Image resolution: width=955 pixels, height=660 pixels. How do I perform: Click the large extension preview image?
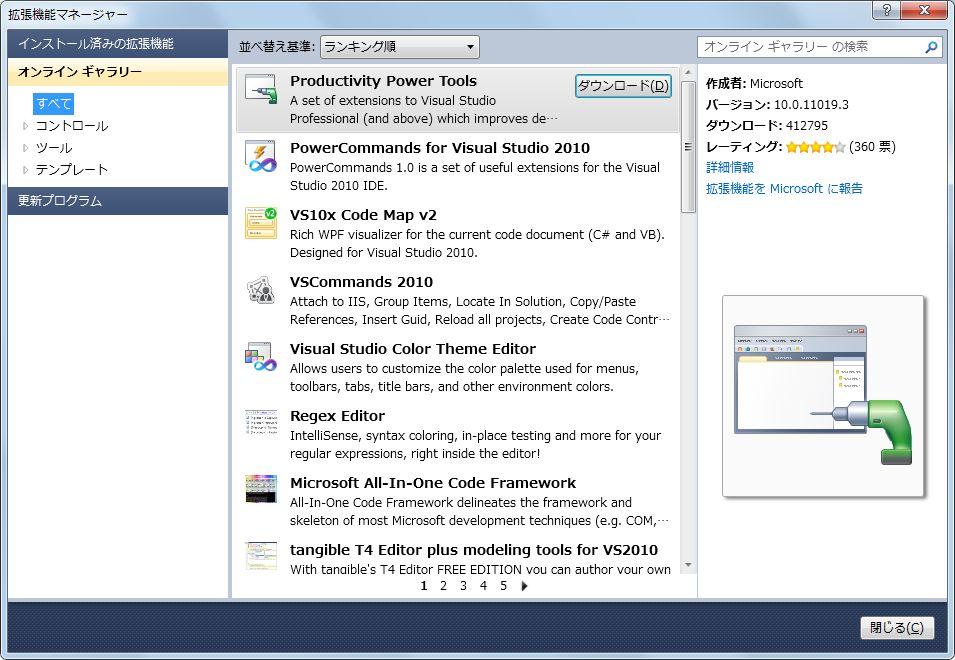822,396
